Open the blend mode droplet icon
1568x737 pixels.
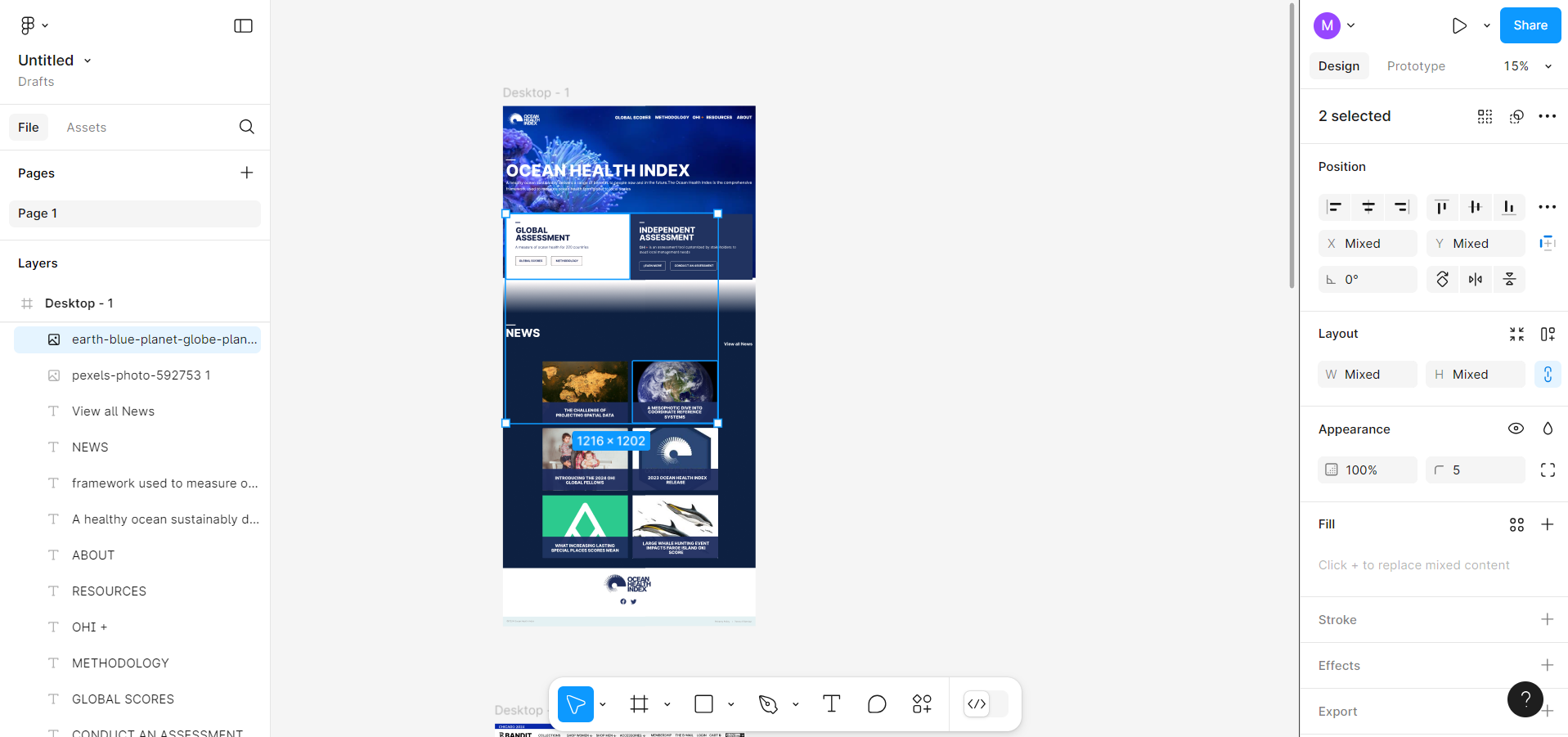click(1548, 429)
